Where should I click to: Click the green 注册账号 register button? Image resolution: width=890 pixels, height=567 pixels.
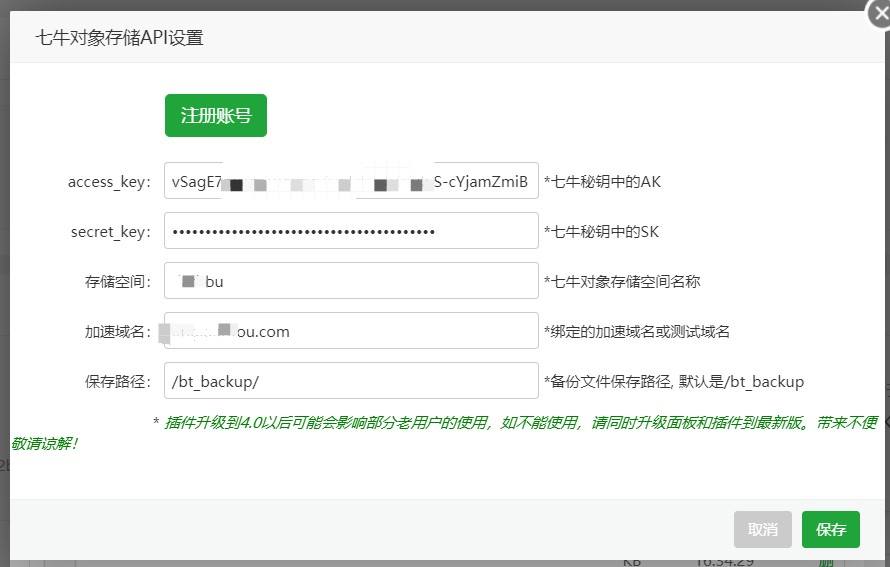pyautogui.click(x=216, y=115)
